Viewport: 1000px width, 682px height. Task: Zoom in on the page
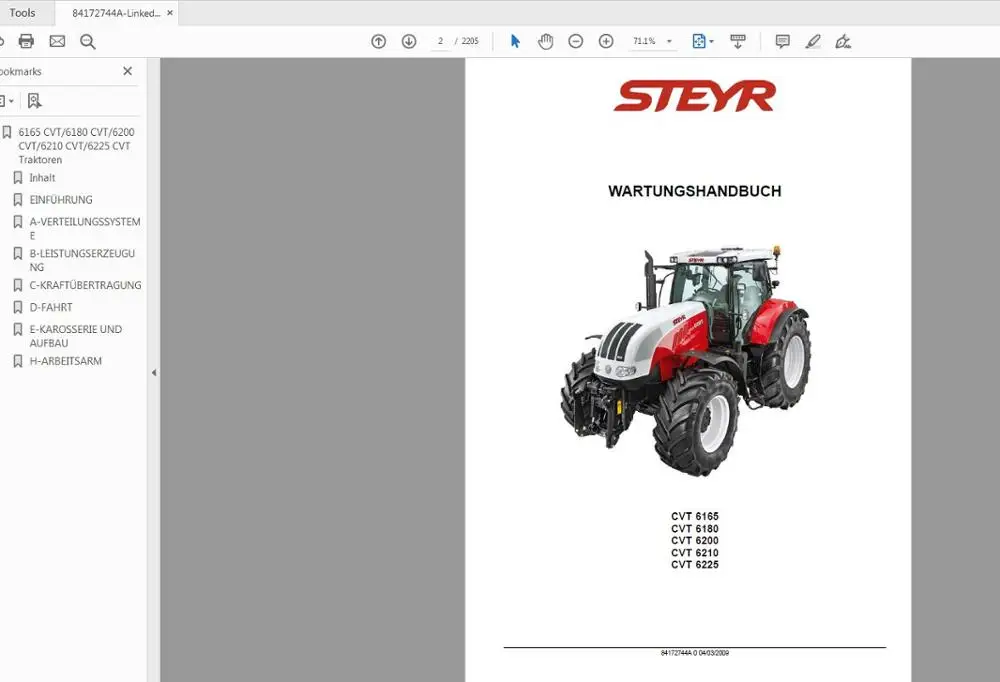[605, 41]
